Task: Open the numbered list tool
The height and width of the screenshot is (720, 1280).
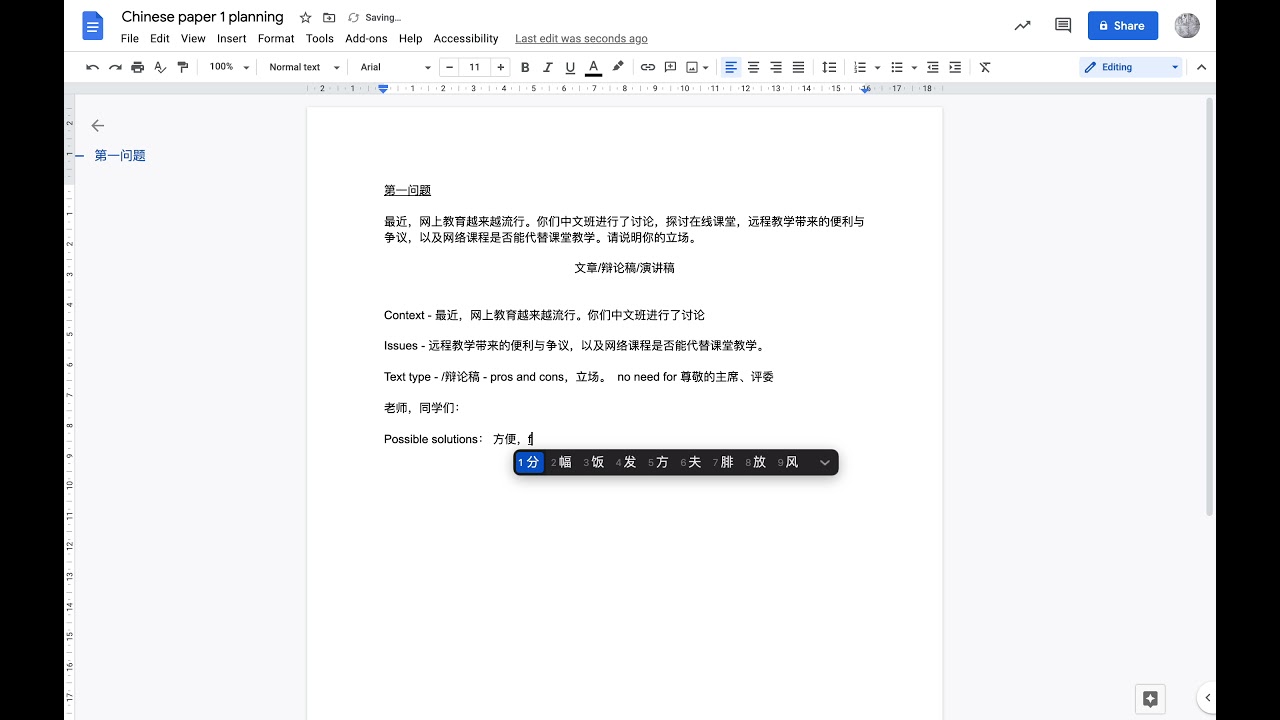Action: (860, 67)
